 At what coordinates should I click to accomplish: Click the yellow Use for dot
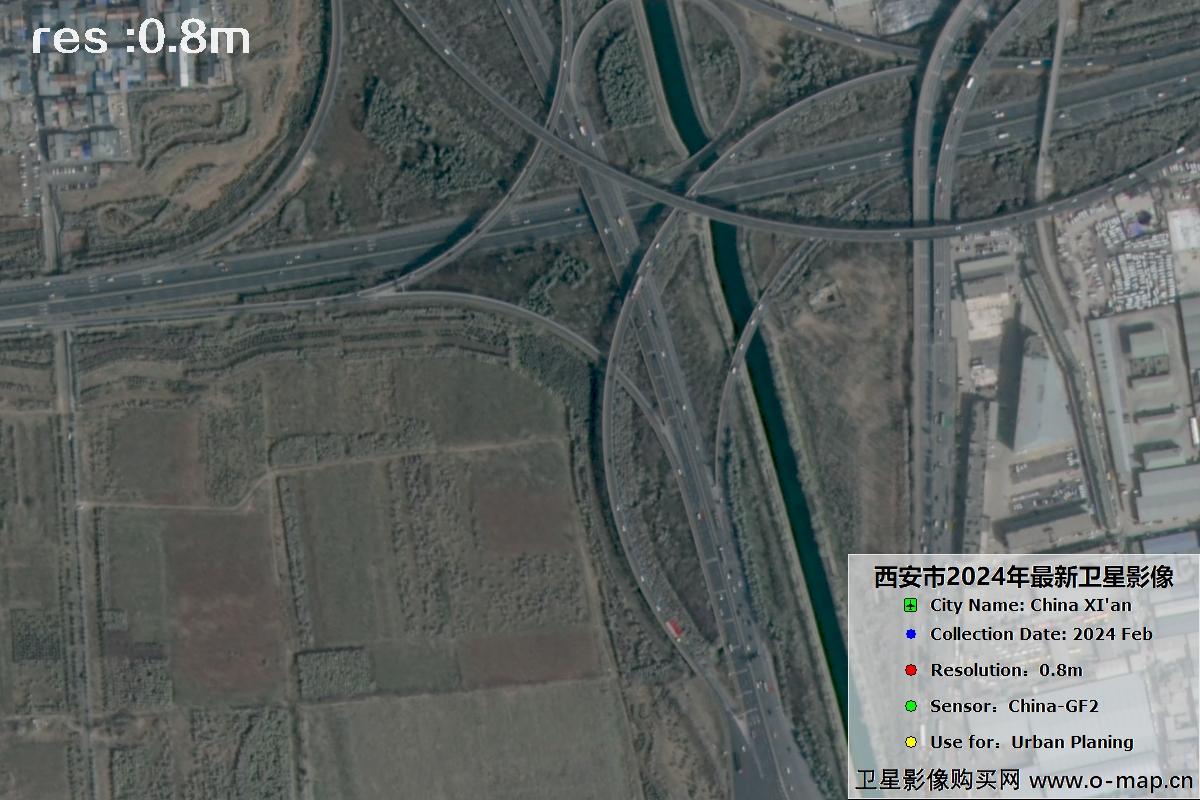click(x=910, y=742)
